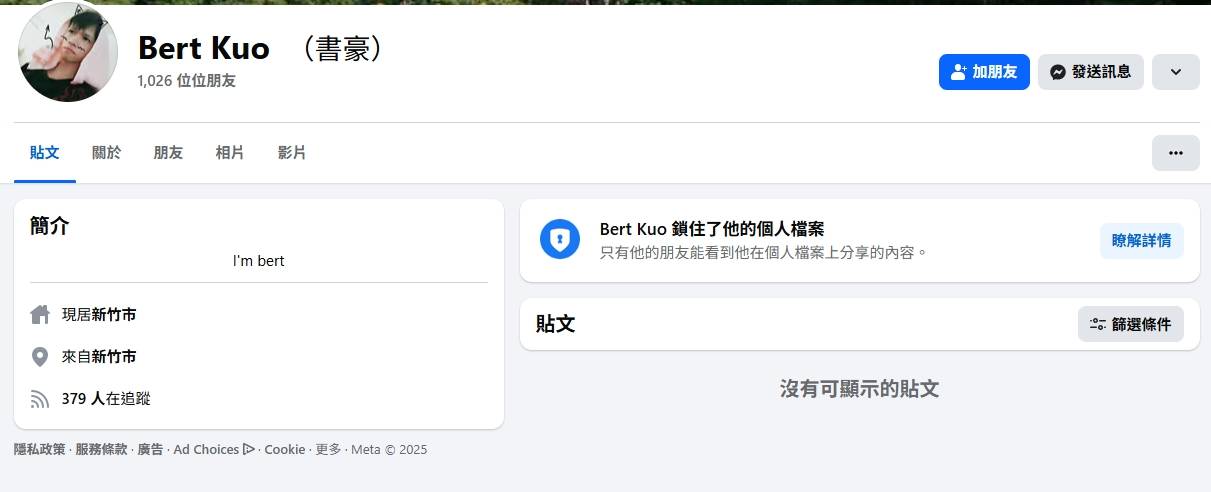1211x492 pixels.
Task: Click the followers feed icon beside 379 人在追蹤
Action: 40,399
